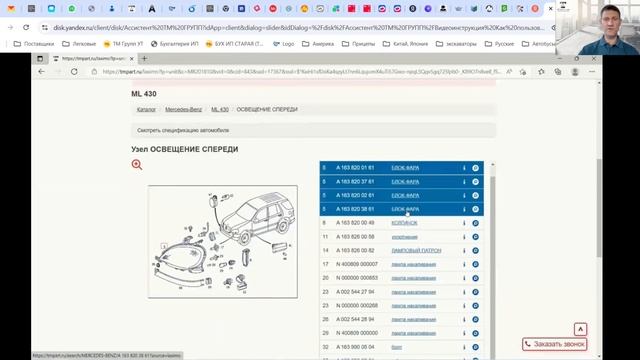Viewport: 640px width, 360px height.
Task: Open the Легковые bookmarks folder
Action: 79,44
